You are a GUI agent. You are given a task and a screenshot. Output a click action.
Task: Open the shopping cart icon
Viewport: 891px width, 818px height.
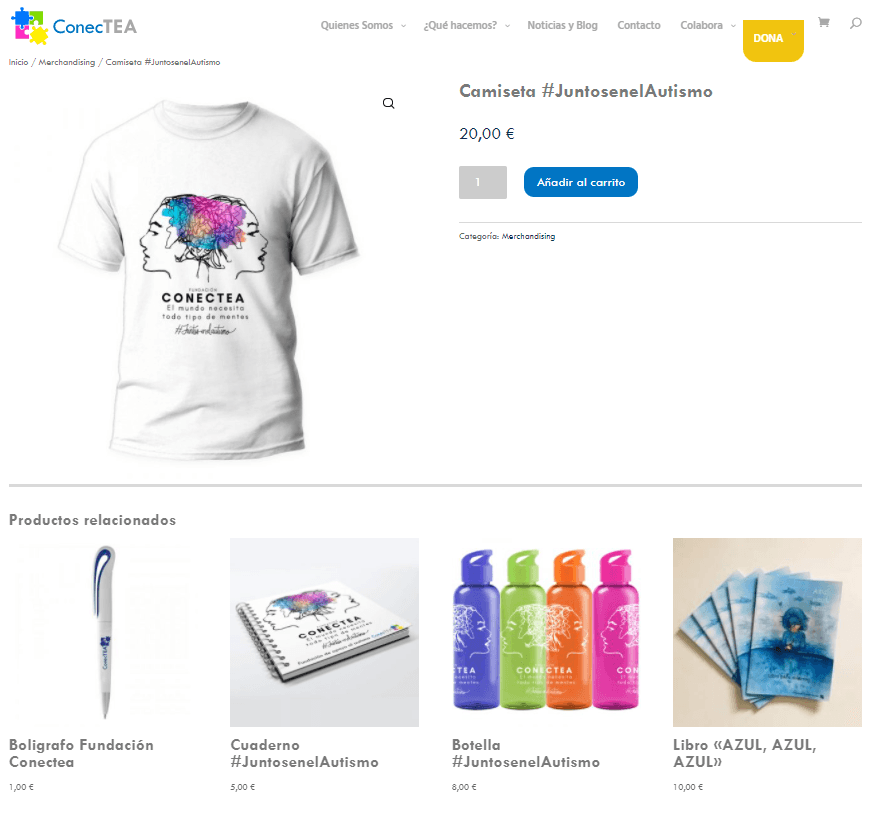tap(823, 23)
